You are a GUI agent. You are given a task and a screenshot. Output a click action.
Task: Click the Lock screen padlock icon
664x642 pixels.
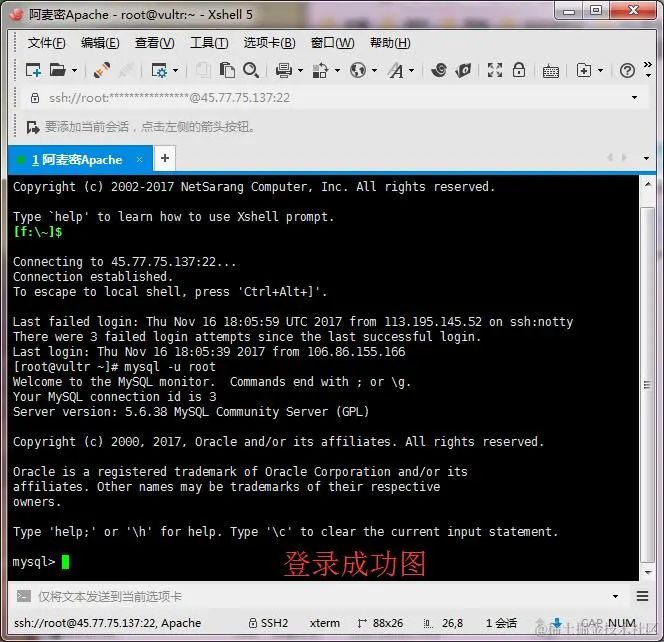pos(519,70)
